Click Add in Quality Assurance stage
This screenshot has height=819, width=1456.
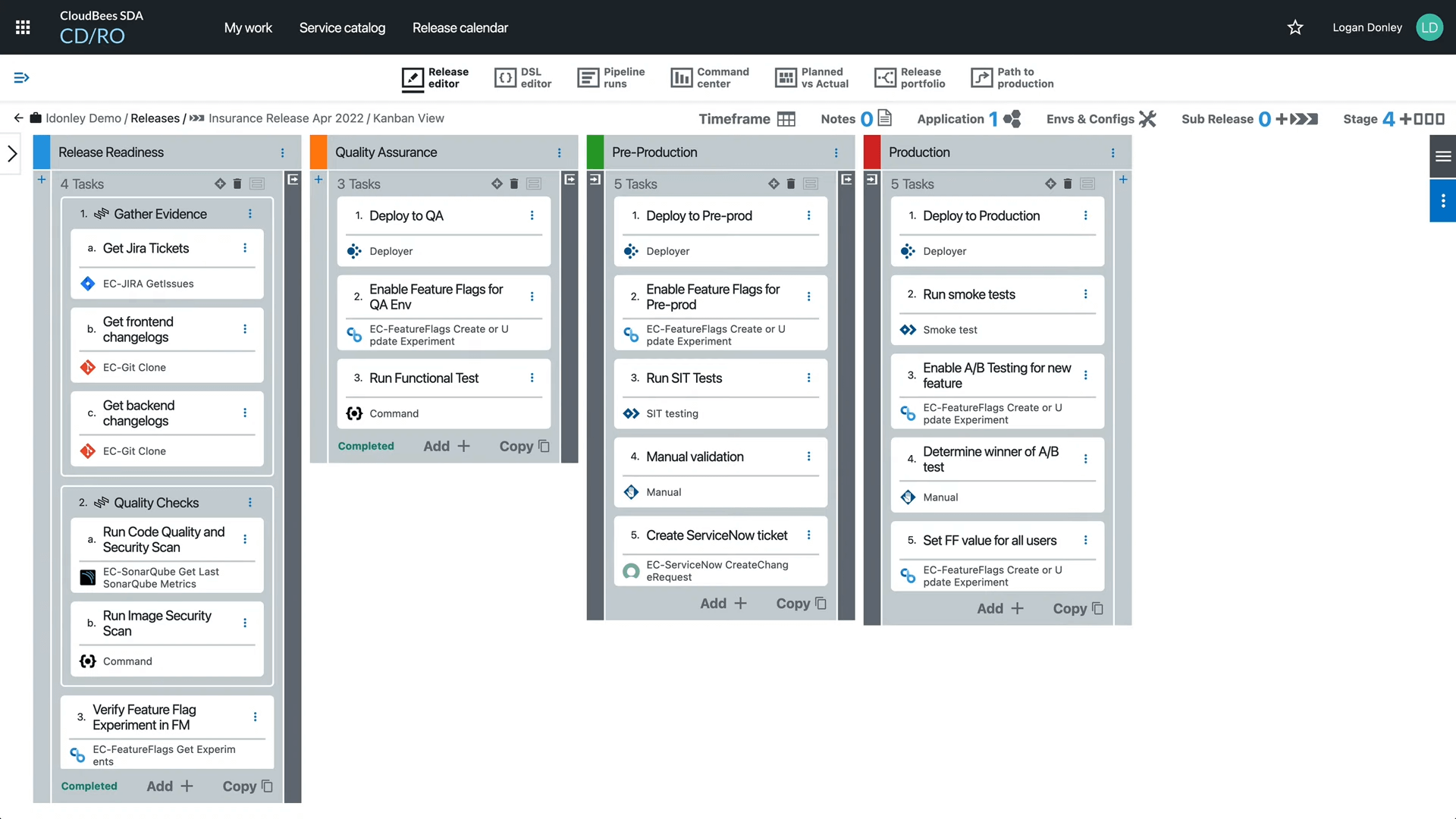tap(447, 446)
